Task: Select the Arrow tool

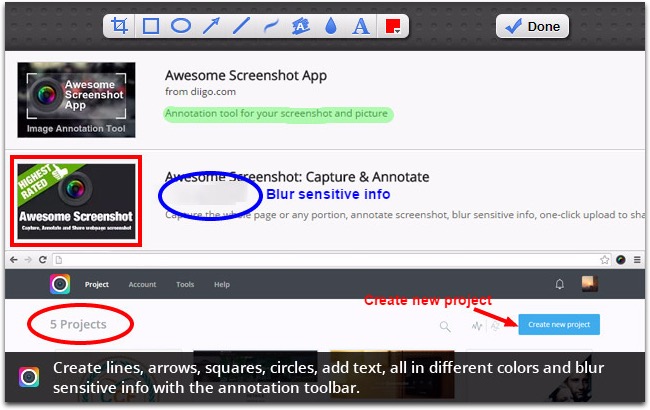Action: tap(211, 26)
